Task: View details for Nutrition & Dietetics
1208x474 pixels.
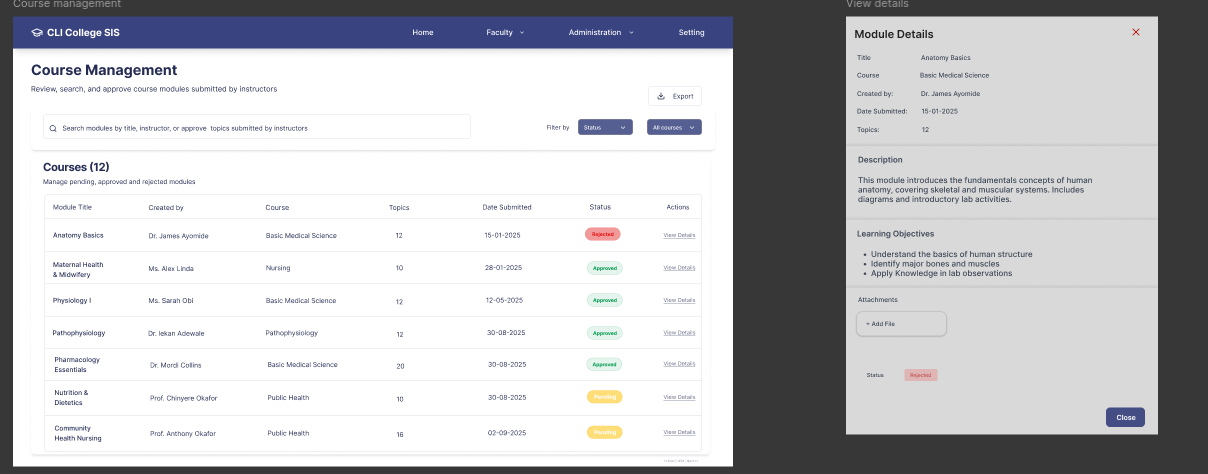Action: pos(679,397)
